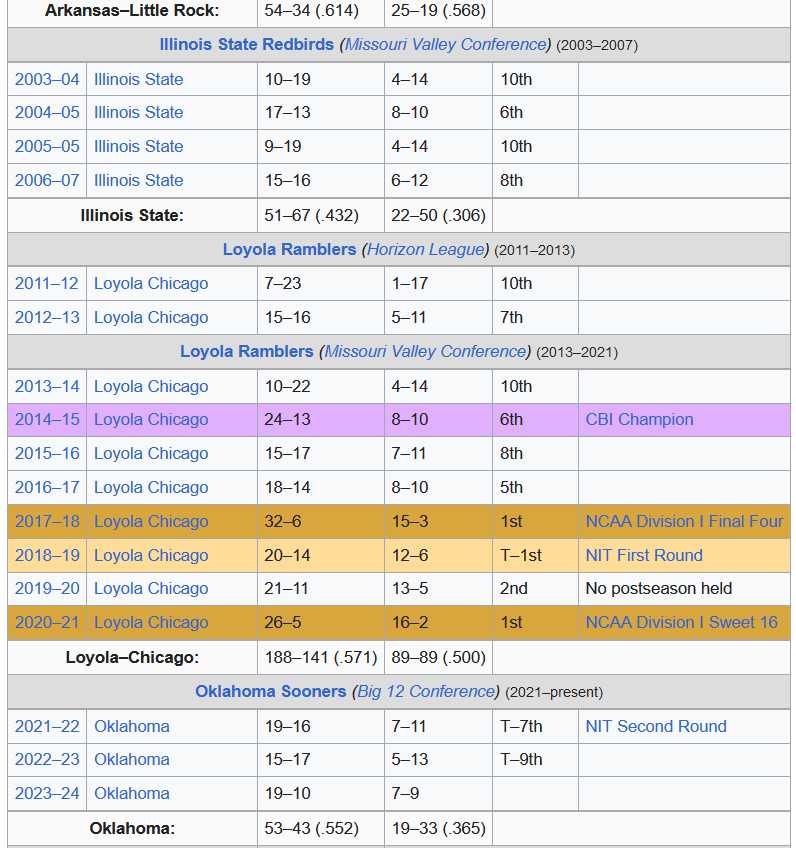Open the 2020–21 season link
The height and width of the screenshot is (848, 796).
47,623
